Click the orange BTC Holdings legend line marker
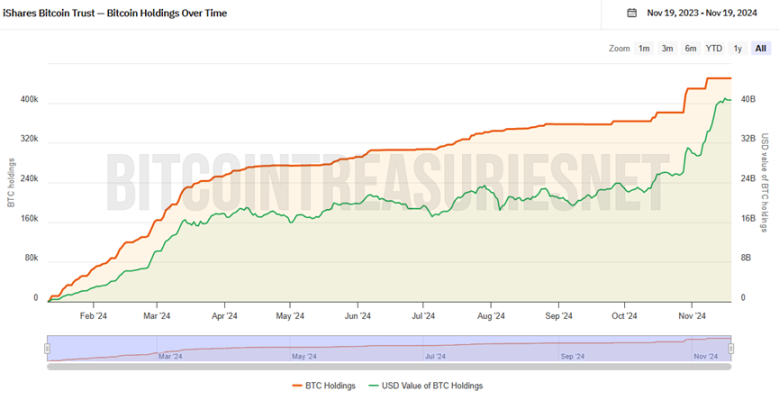Screen dimensions: 779x400 tap(296, 385)
